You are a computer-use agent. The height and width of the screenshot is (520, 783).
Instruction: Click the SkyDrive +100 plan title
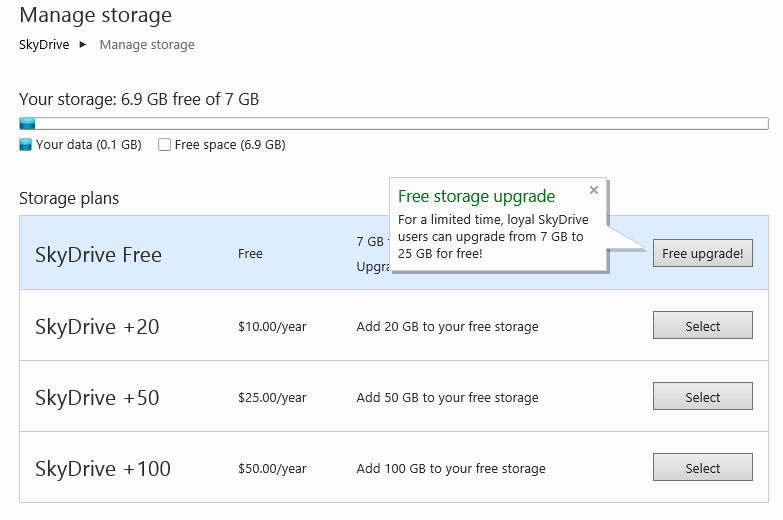click(102, 469)
